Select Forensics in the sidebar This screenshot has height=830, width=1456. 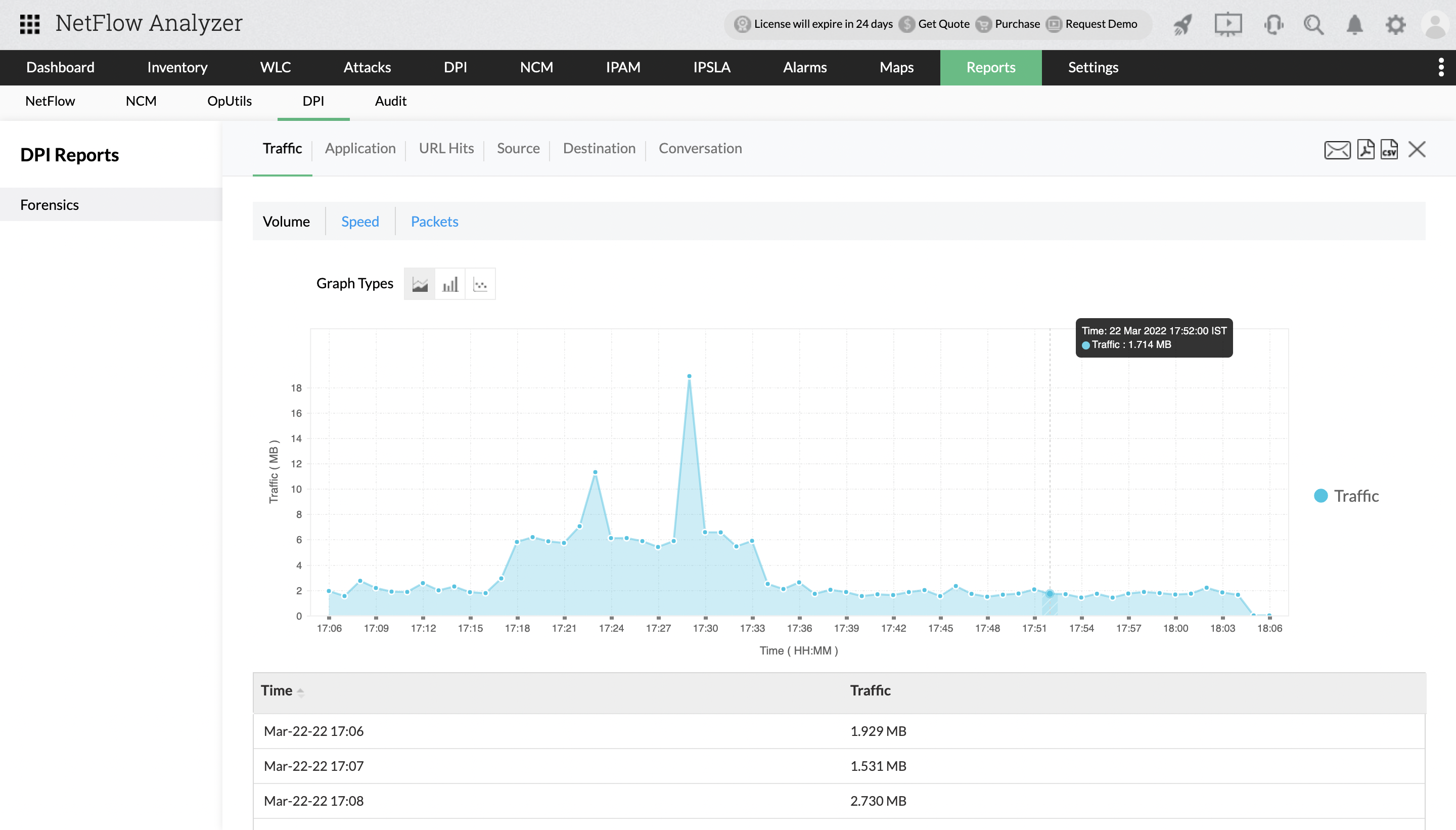pos(50,205)
